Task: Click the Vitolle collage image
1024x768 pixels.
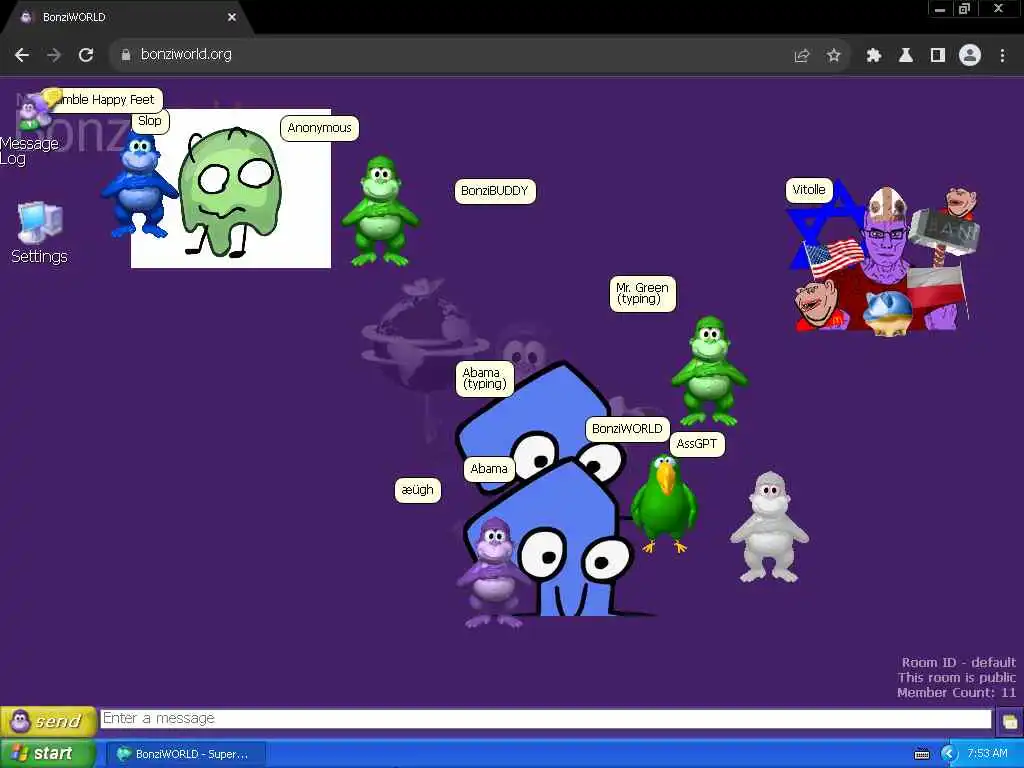Action: click(x=884, y=257)
